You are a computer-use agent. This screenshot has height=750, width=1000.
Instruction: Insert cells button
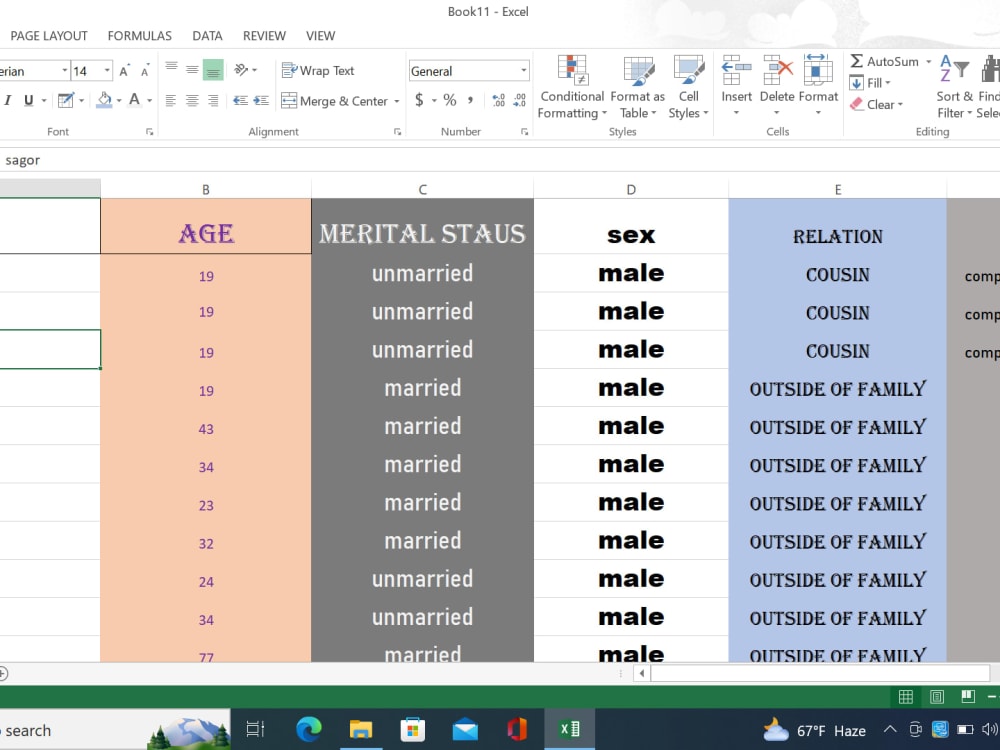(737, 85)
